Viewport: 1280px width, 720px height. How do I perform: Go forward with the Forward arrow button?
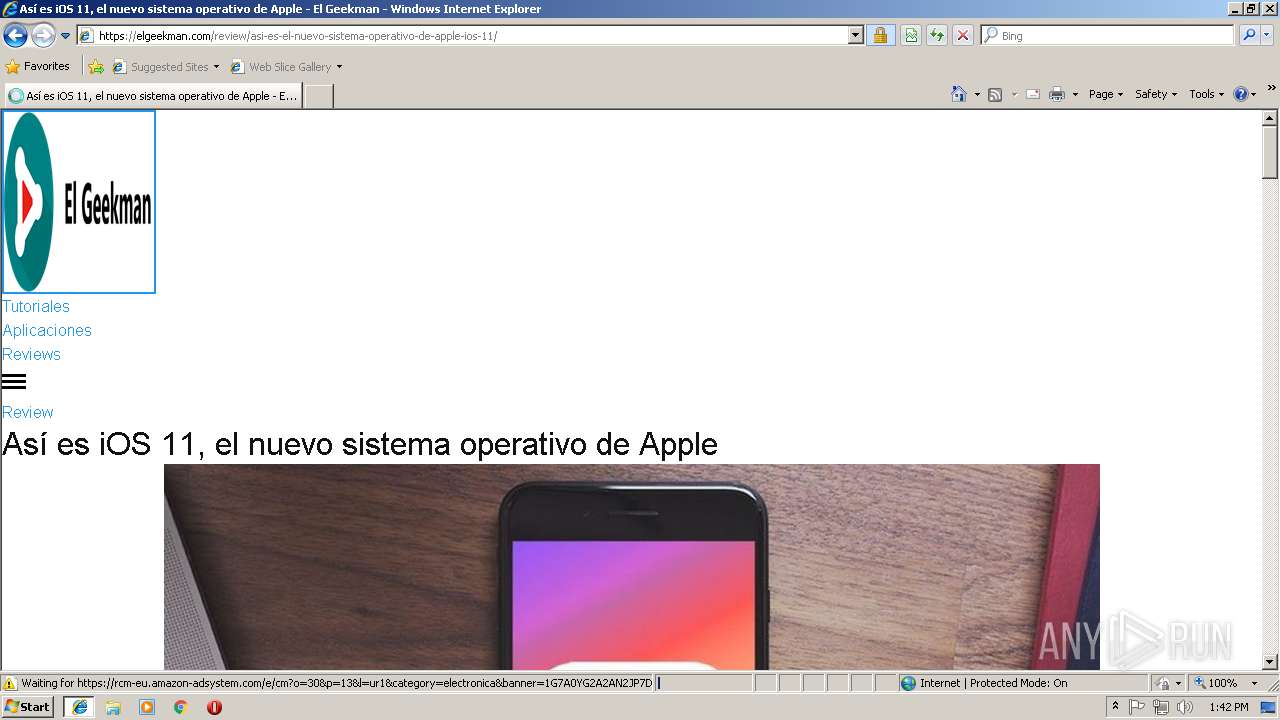[x=43, y=36]
